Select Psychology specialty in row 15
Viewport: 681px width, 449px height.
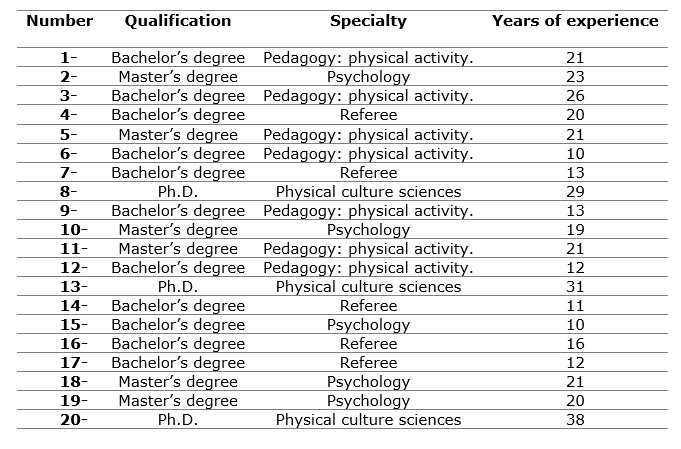click(368, 325)
